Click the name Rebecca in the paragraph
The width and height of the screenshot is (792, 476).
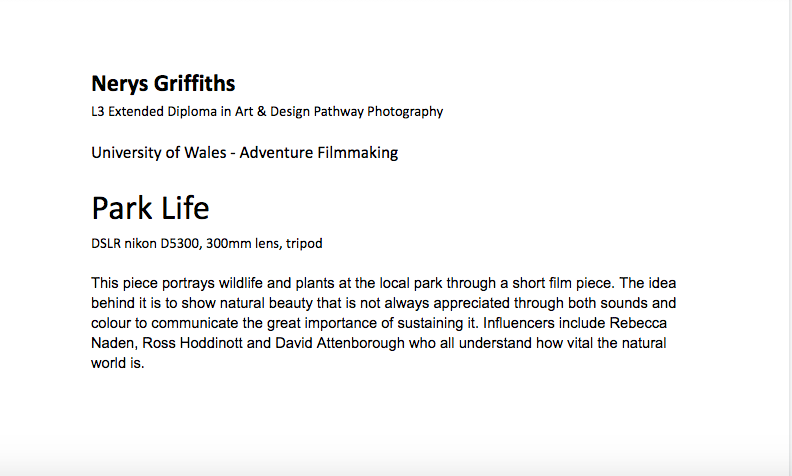coord(638,323)
